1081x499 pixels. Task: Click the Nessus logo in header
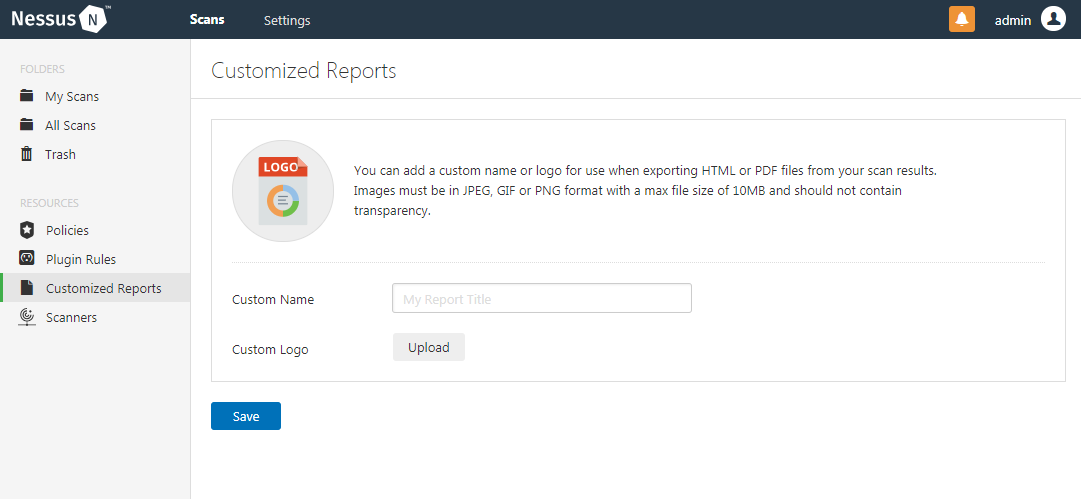tap(61, 19)
